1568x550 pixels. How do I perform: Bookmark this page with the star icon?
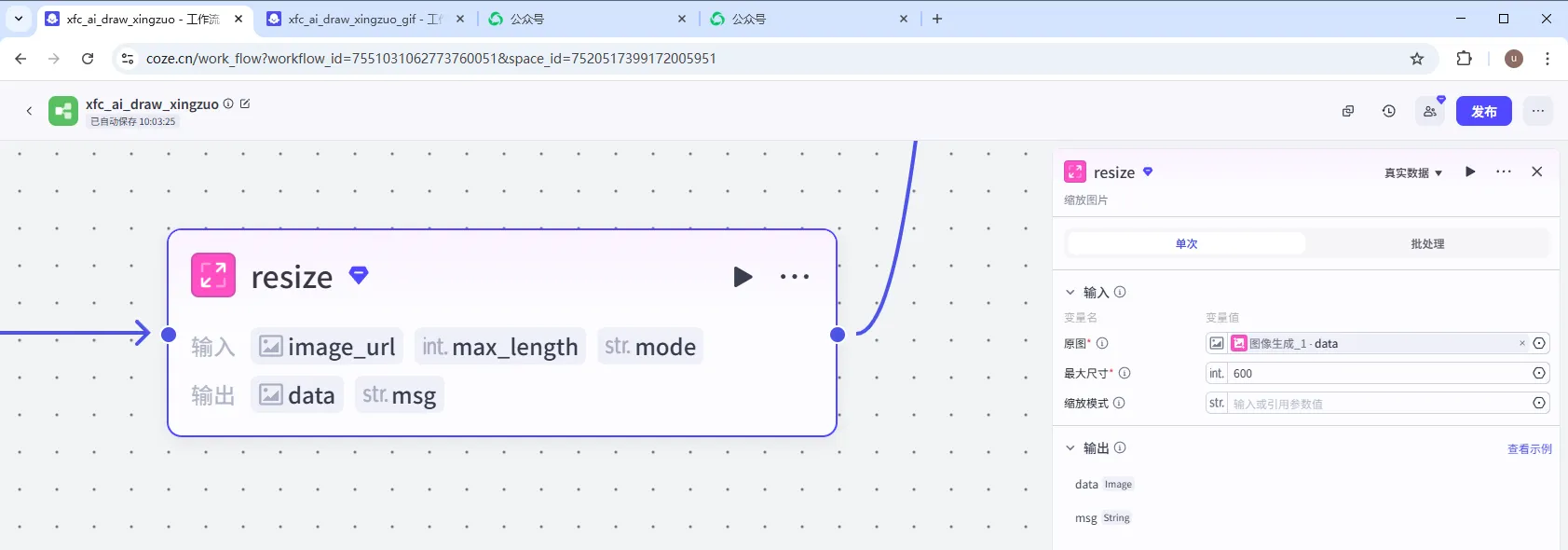pyautogui.click(x=1417, y=59)
